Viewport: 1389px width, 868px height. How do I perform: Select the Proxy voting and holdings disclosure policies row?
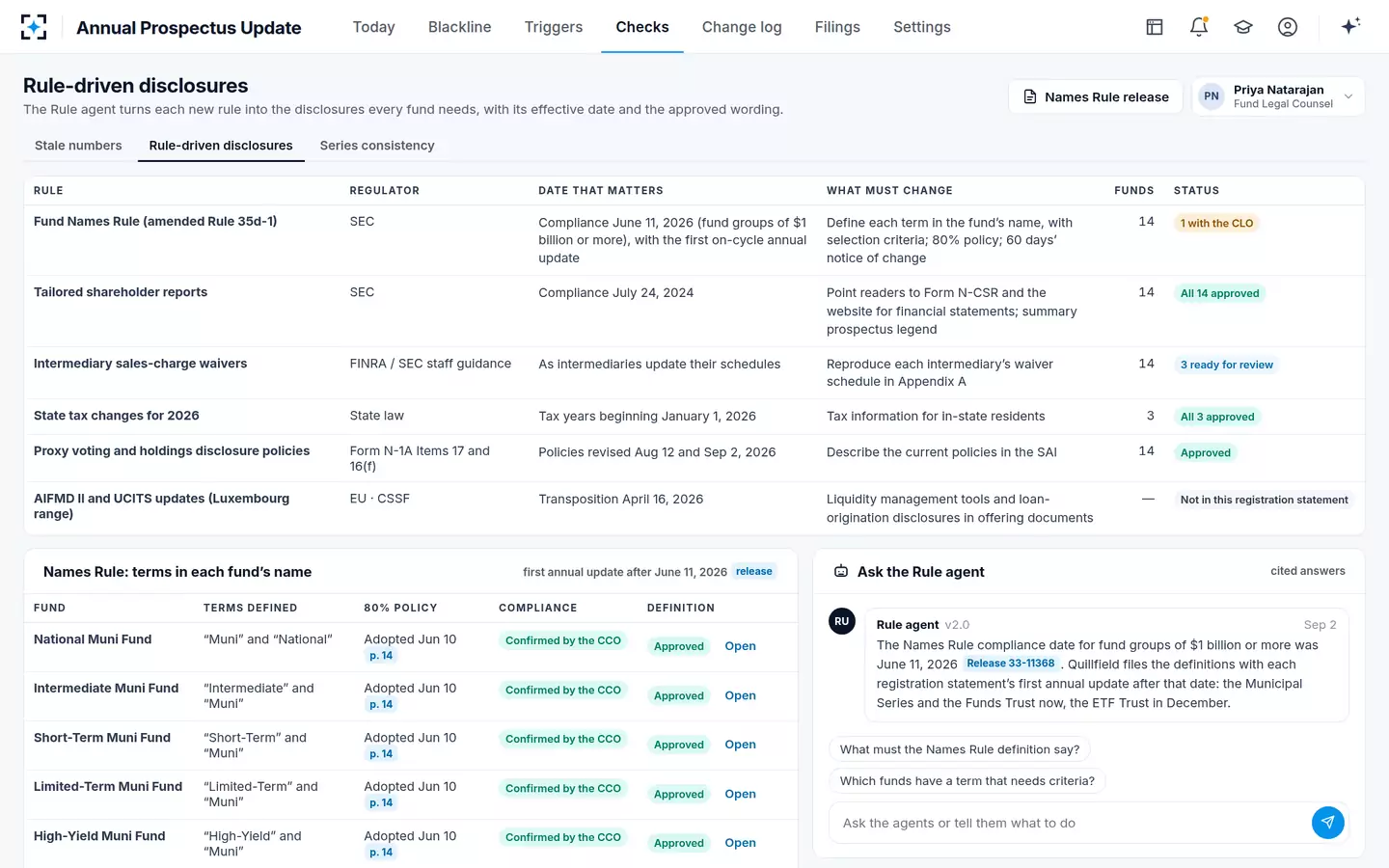[x=694, y=458]
